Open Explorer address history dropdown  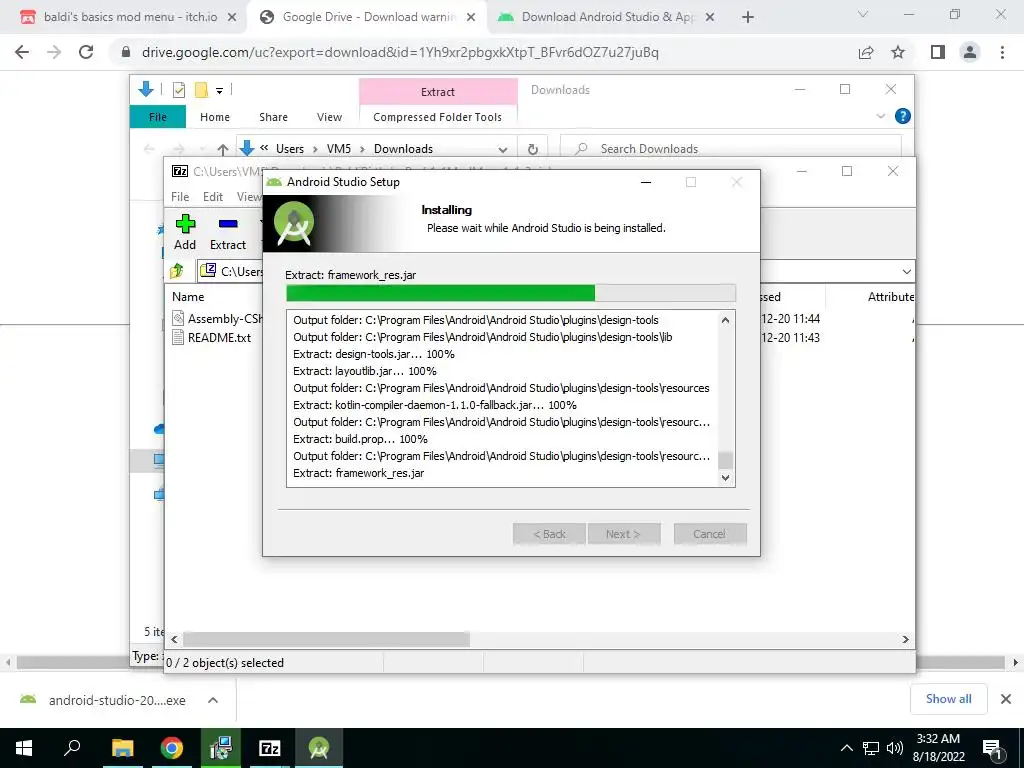[x=502, y=149]
